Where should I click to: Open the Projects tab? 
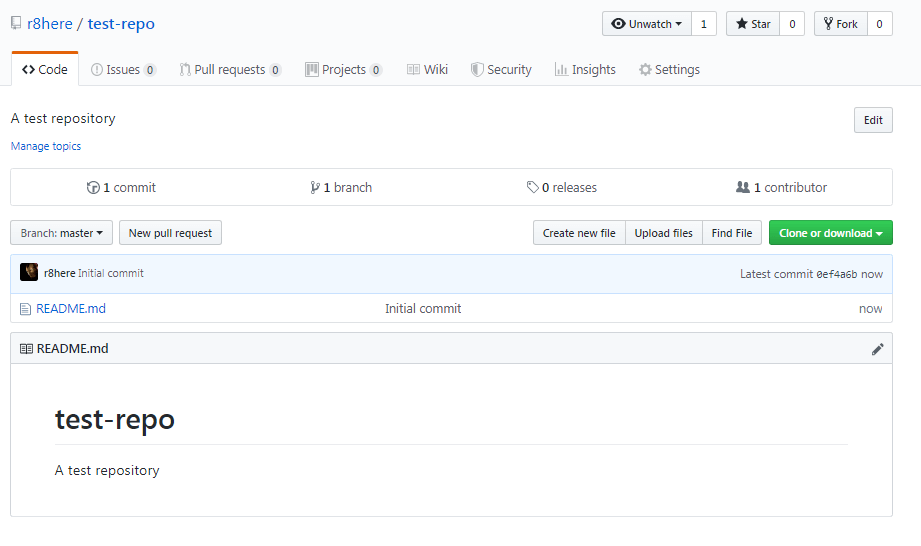click(x=344, y=70)
